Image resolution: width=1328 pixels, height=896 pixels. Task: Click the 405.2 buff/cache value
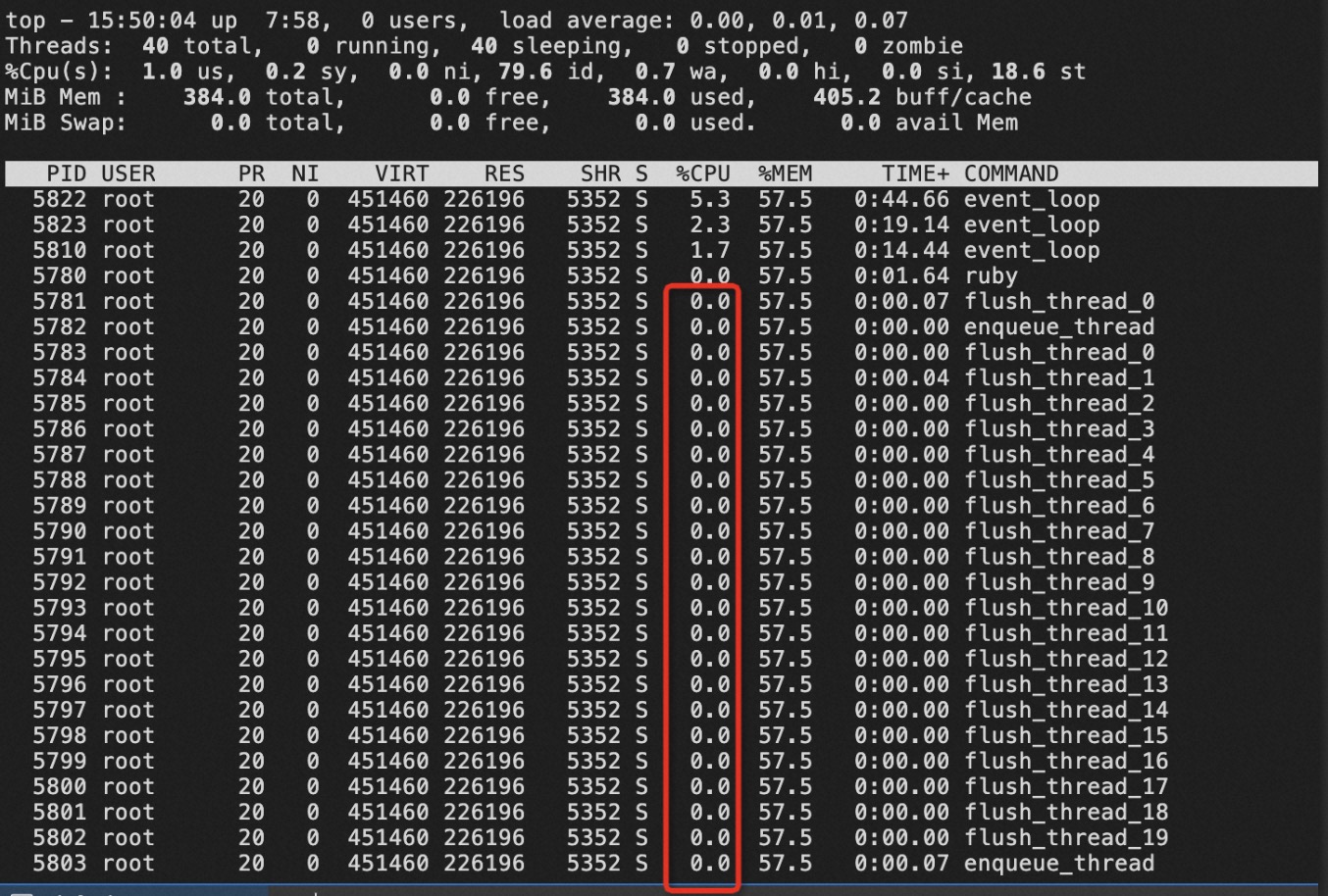pos(922,97)
